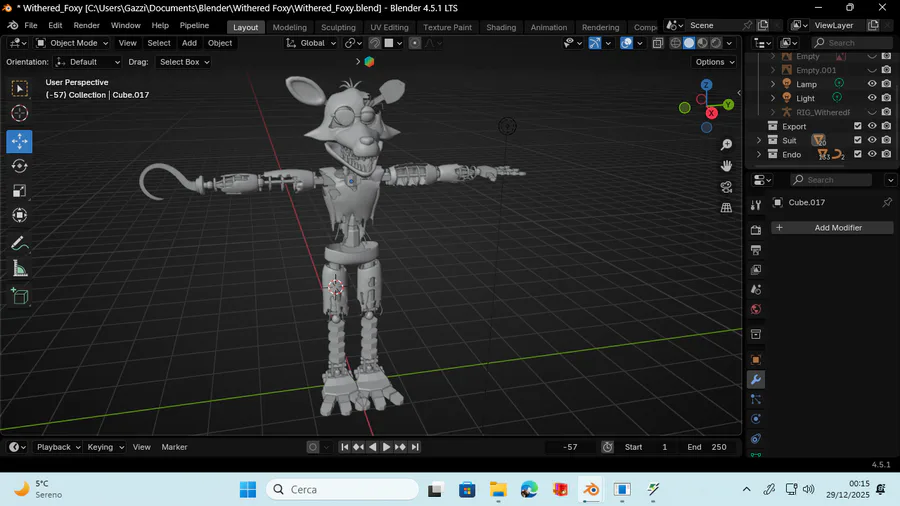Select the Rotate tool in the toolbar
900x506 pixels.
(19, 166)
